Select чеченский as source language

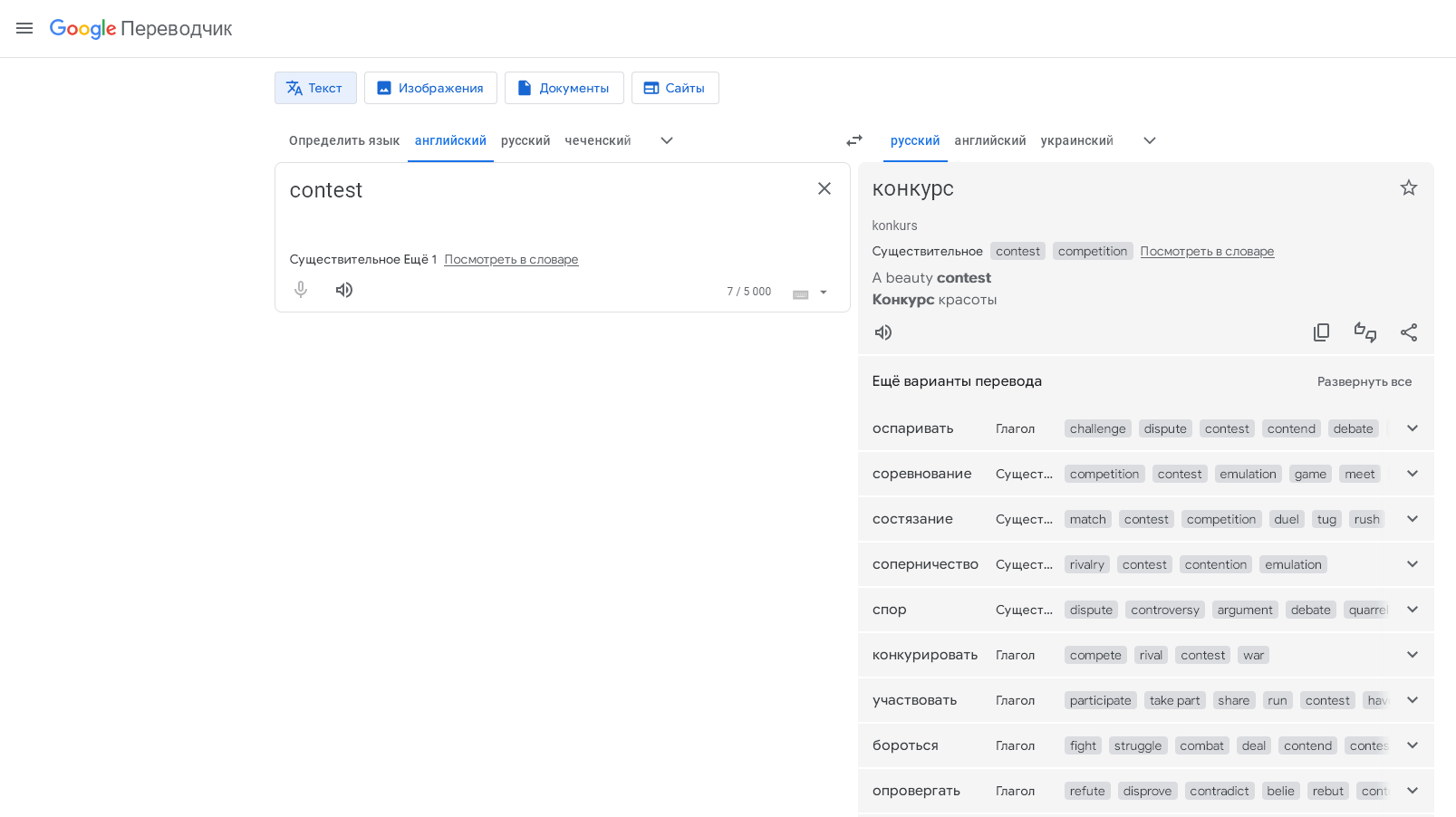598,140
